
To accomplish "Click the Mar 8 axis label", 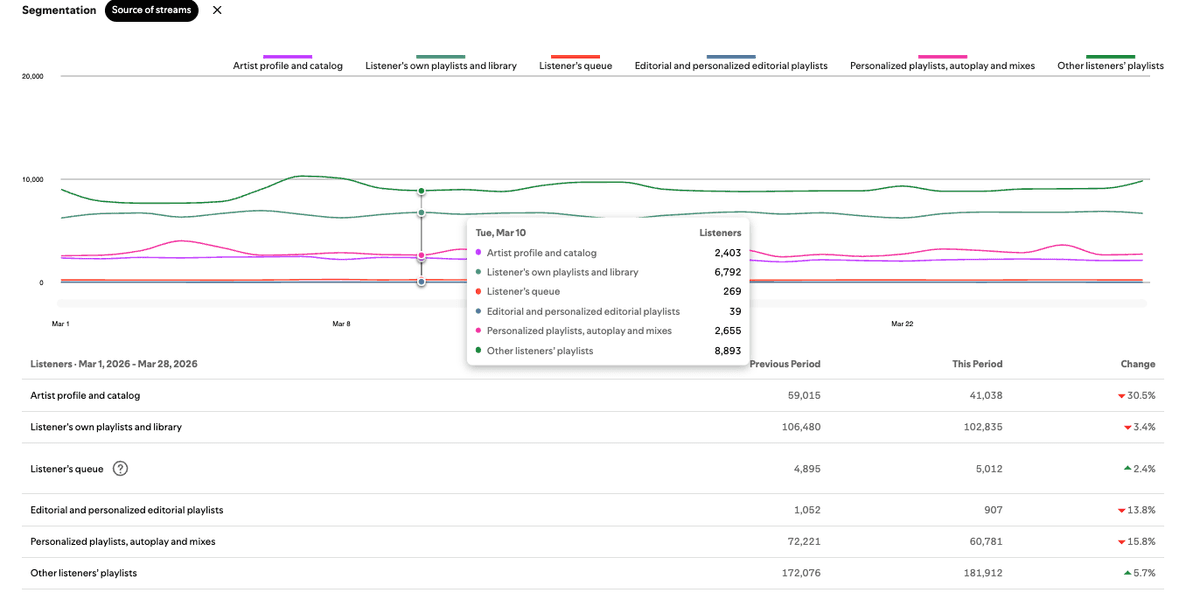I will coord(341,324).
